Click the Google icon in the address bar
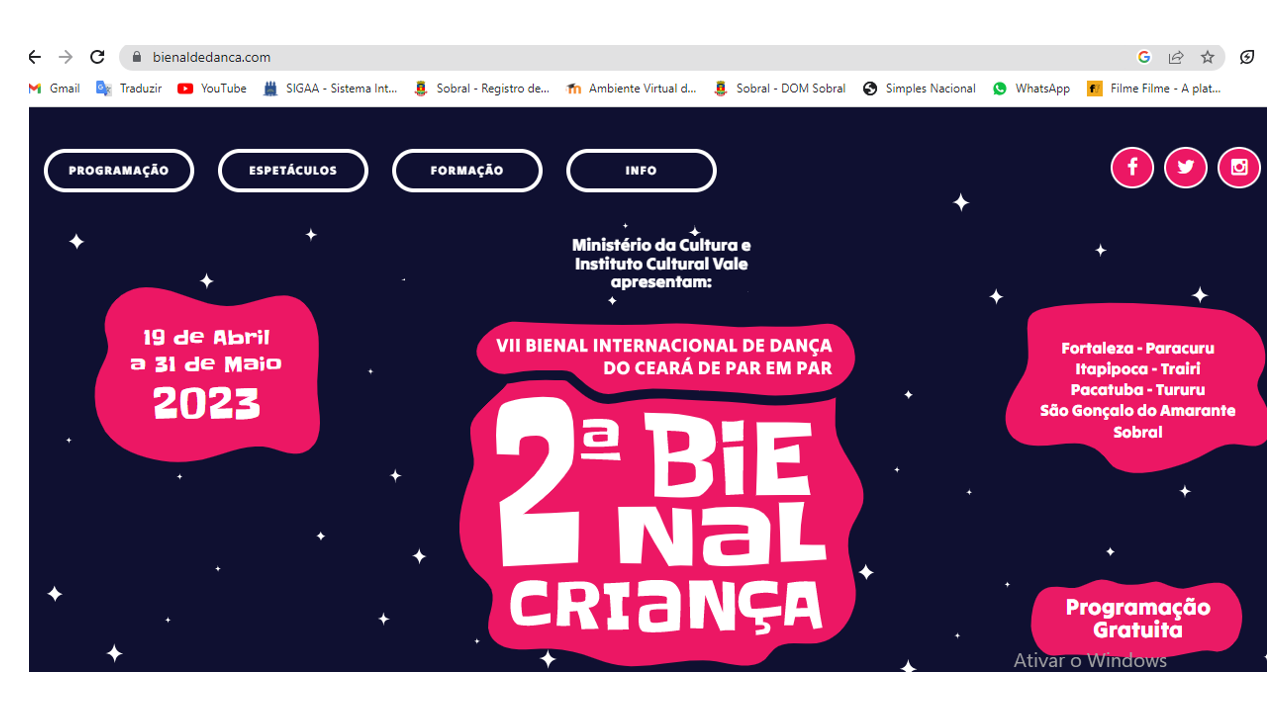This screenshot has width=1280, height=720. point(1144,57)
